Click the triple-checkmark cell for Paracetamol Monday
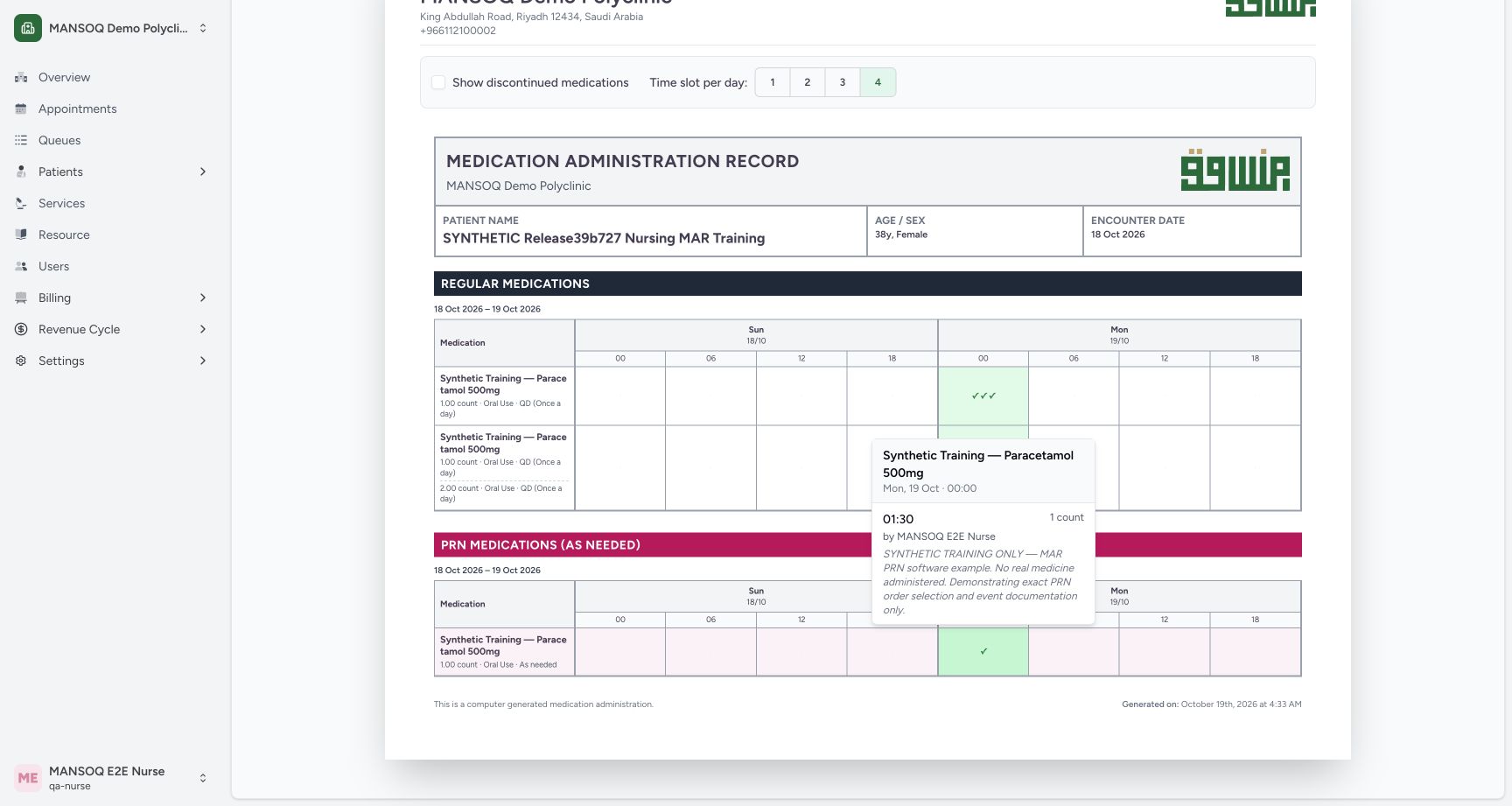Screen dimensions: 1512x806 pyautogui.click(x=983, y=396)
